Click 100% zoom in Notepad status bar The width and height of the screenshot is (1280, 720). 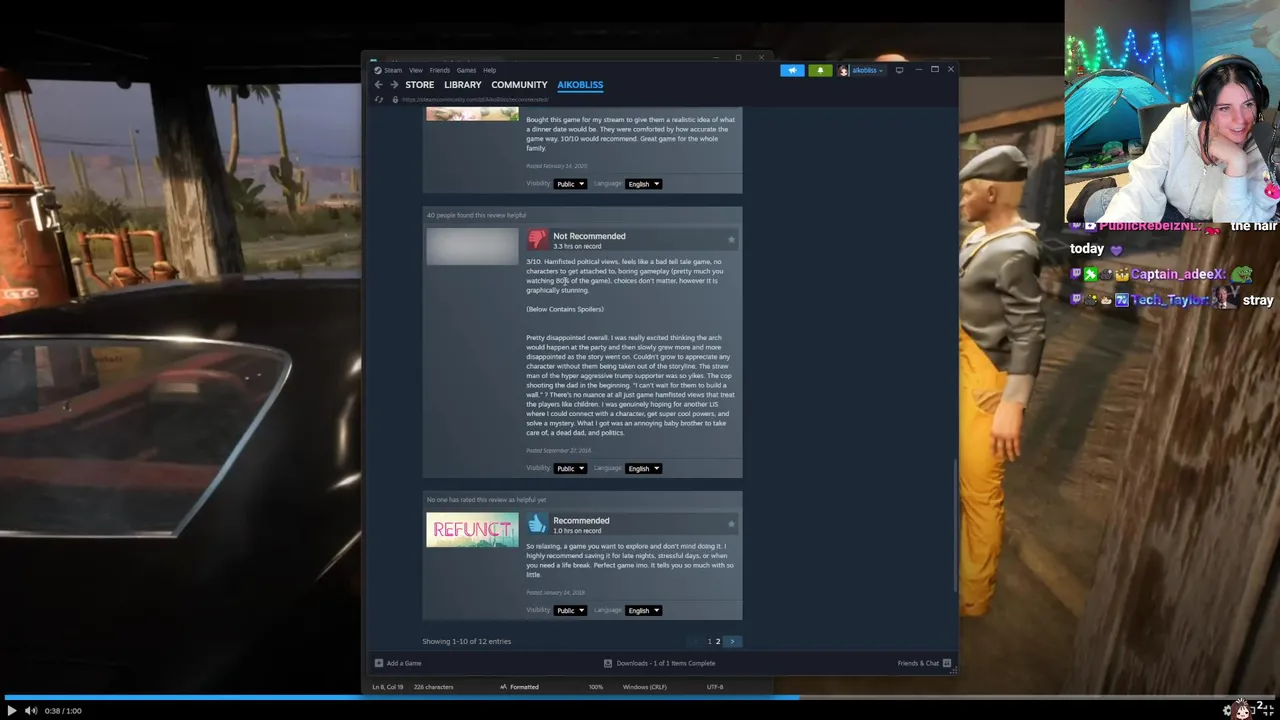[595, 687]
